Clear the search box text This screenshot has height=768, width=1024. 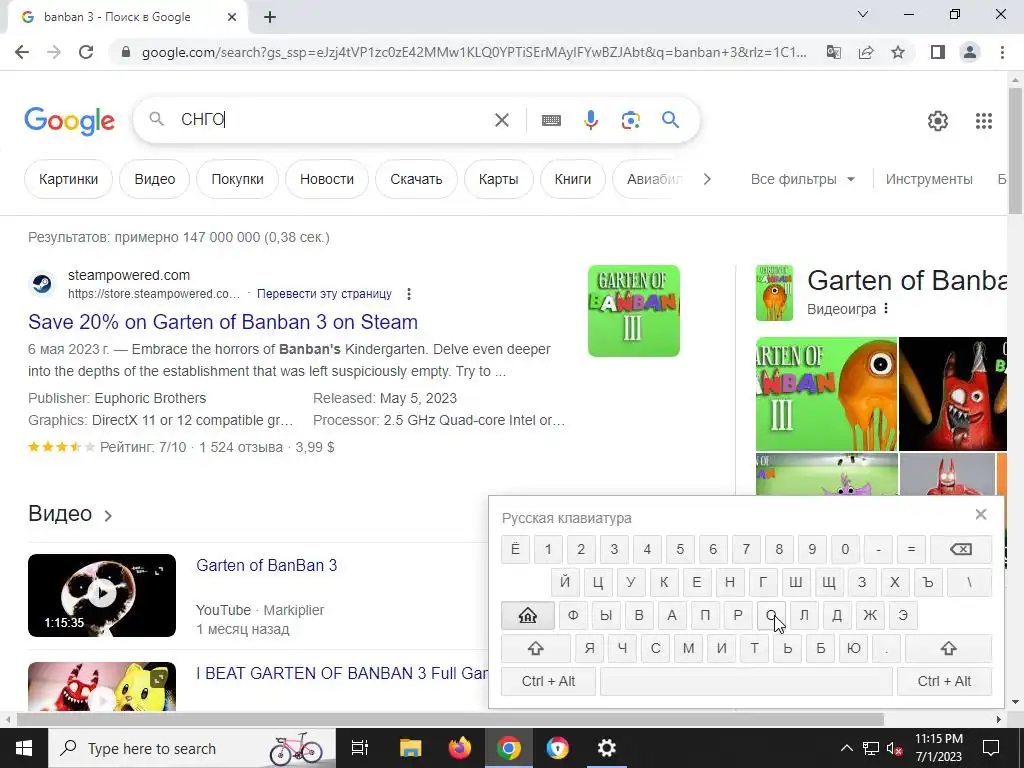pos(502,120)
